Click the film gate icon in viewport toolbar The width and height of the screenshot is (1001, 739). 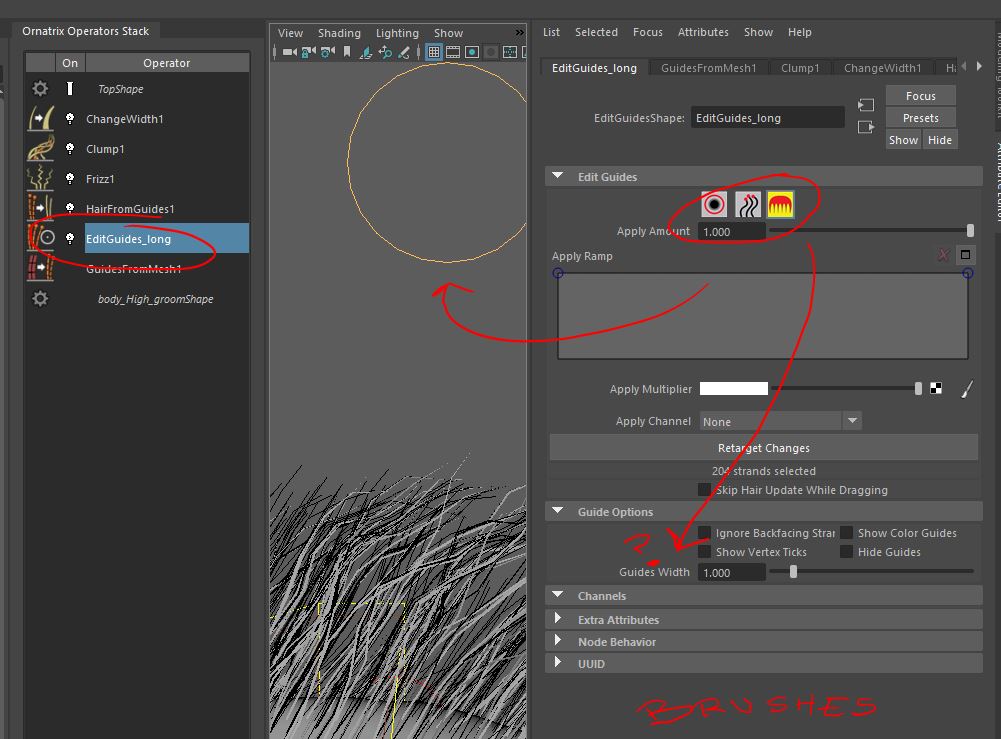coord(453,52)
